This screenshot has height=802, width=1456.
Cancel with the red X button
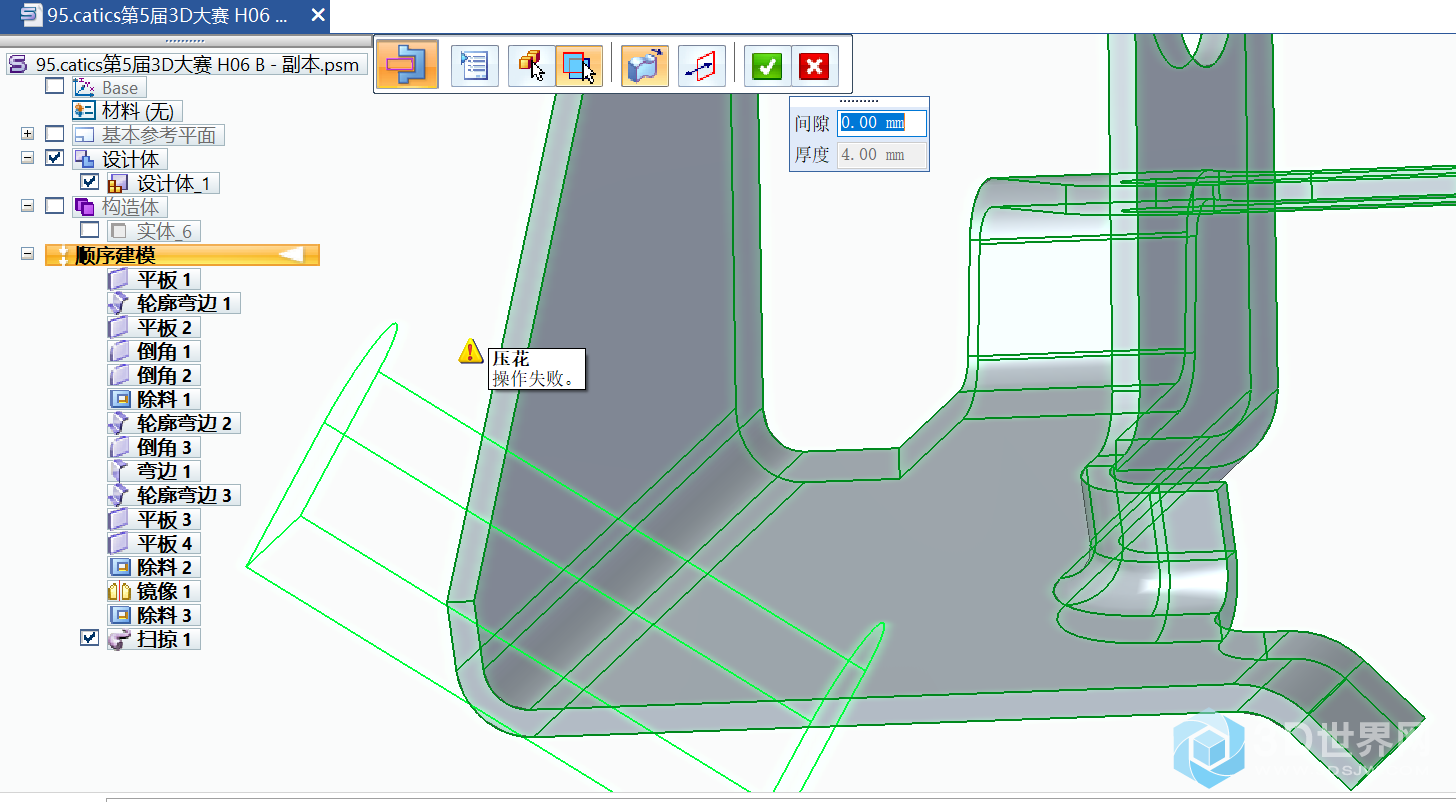[815, 66]
